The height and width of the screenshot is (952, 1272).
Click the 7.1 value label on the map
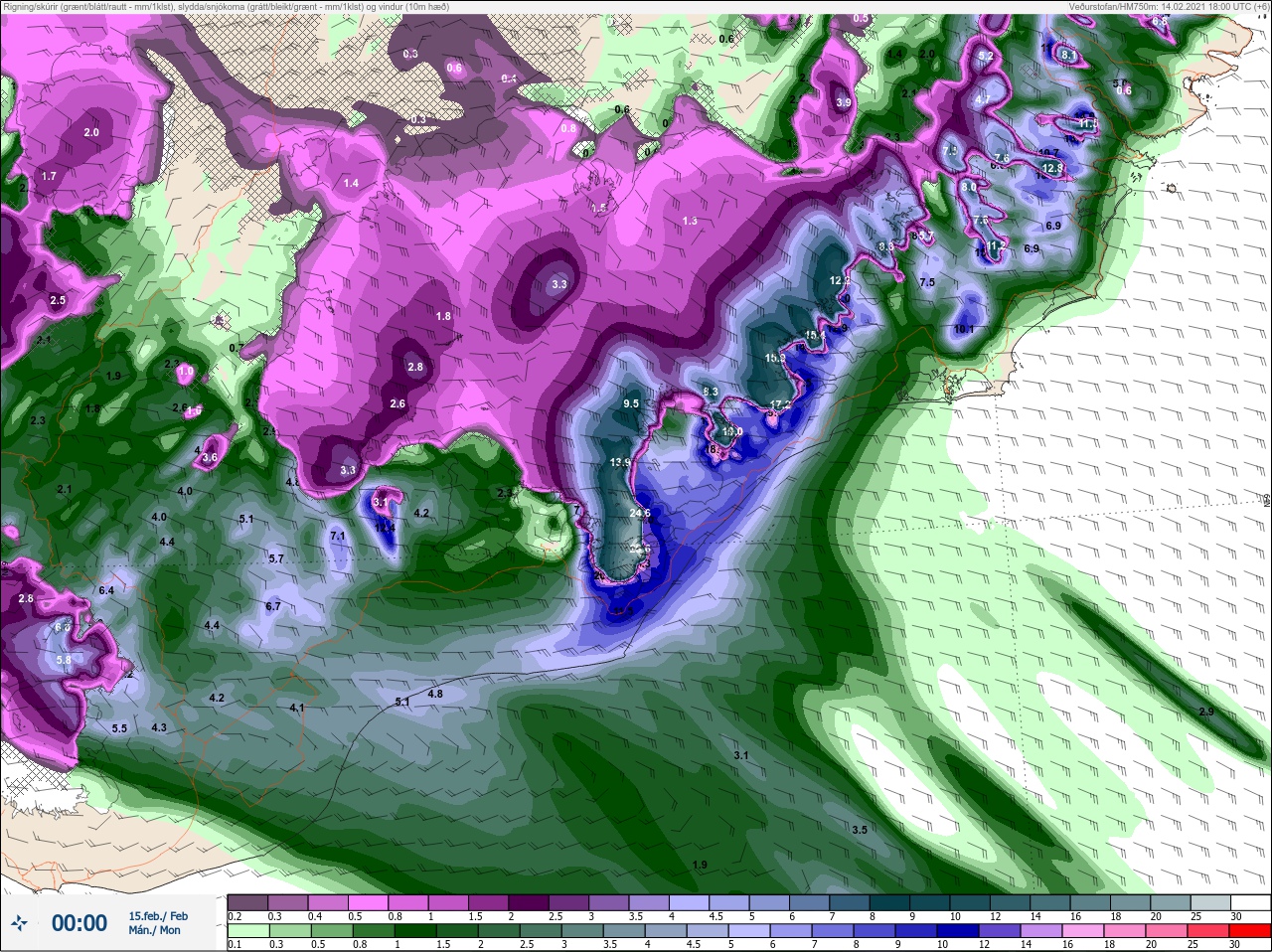[x=337, y=537]
